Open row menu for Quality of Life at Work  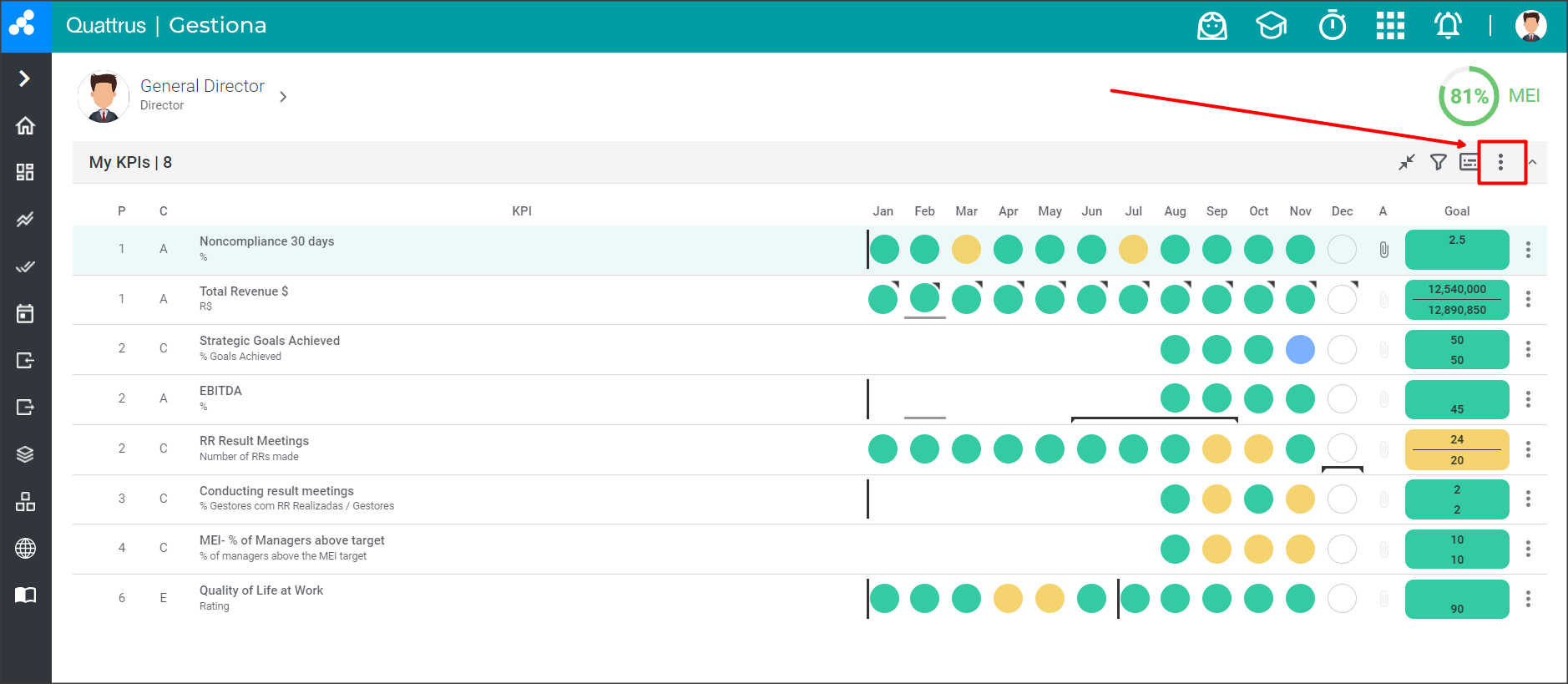pos(1528,599)
